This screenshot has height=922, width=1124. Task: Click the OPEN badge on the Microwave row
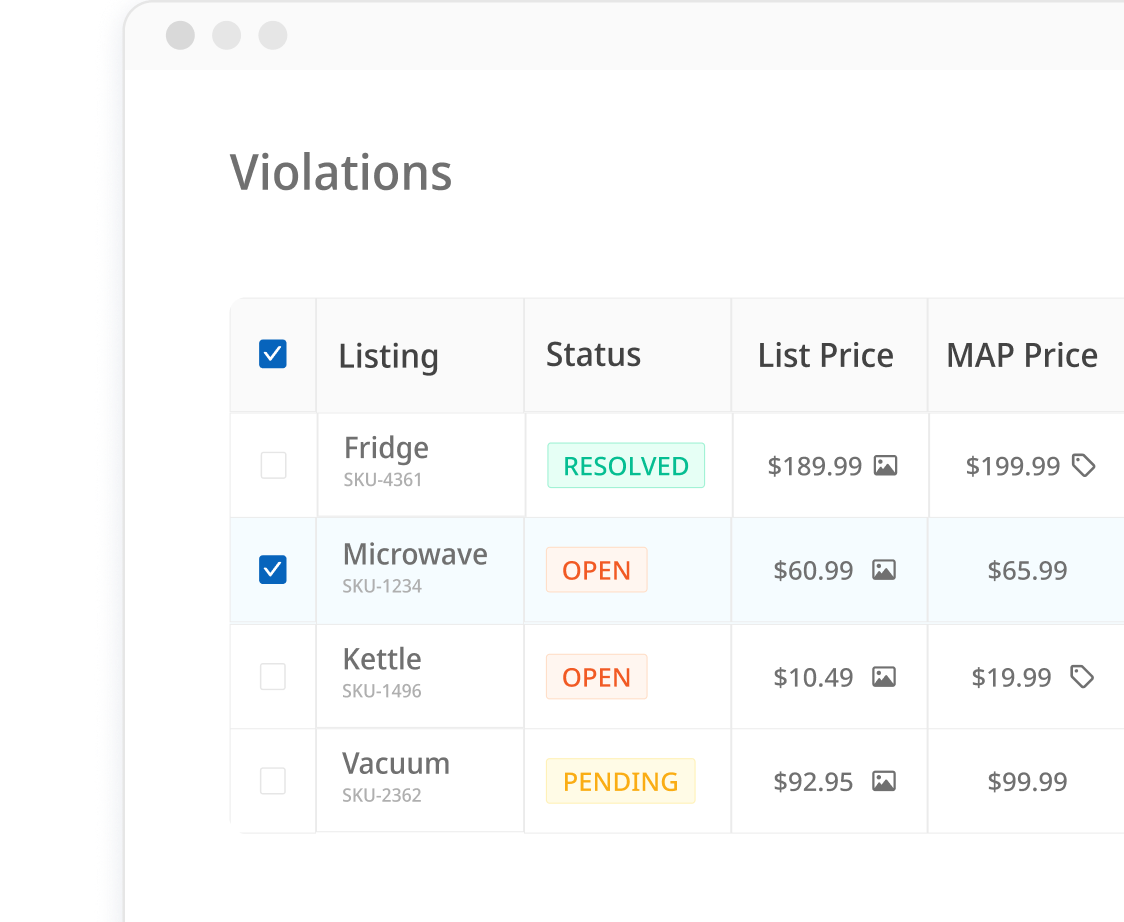pos(596,570)
